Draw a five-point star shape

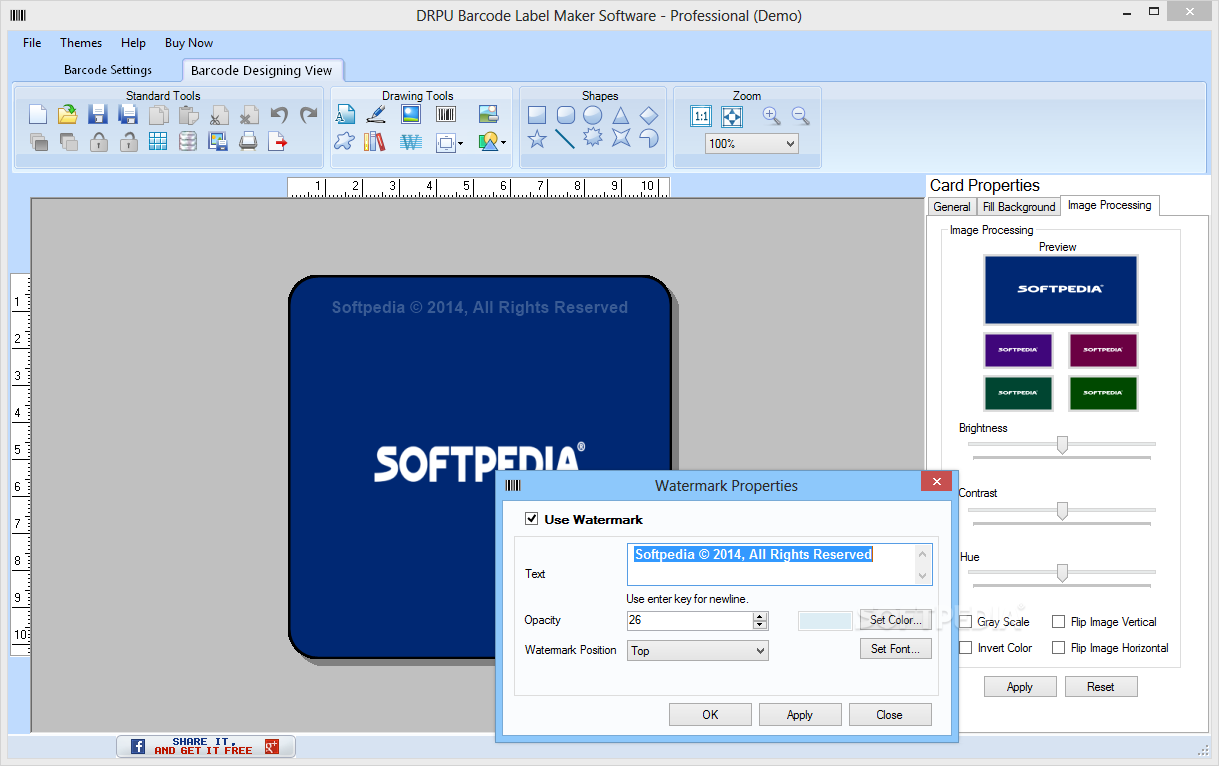(537, 139)
